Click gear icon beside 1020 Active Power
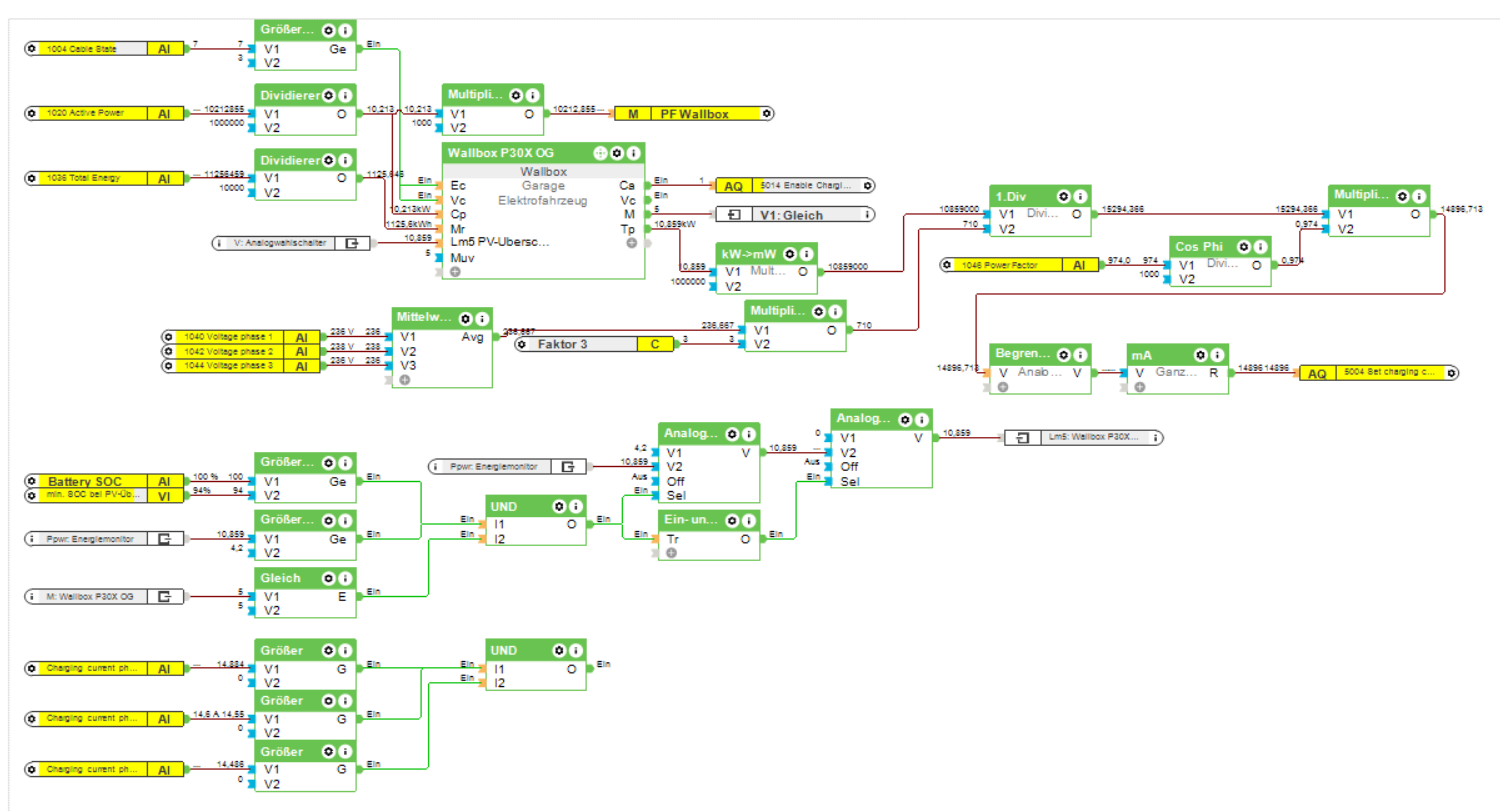This screenshot has width=1500, height=811. [x=30, y=114]
